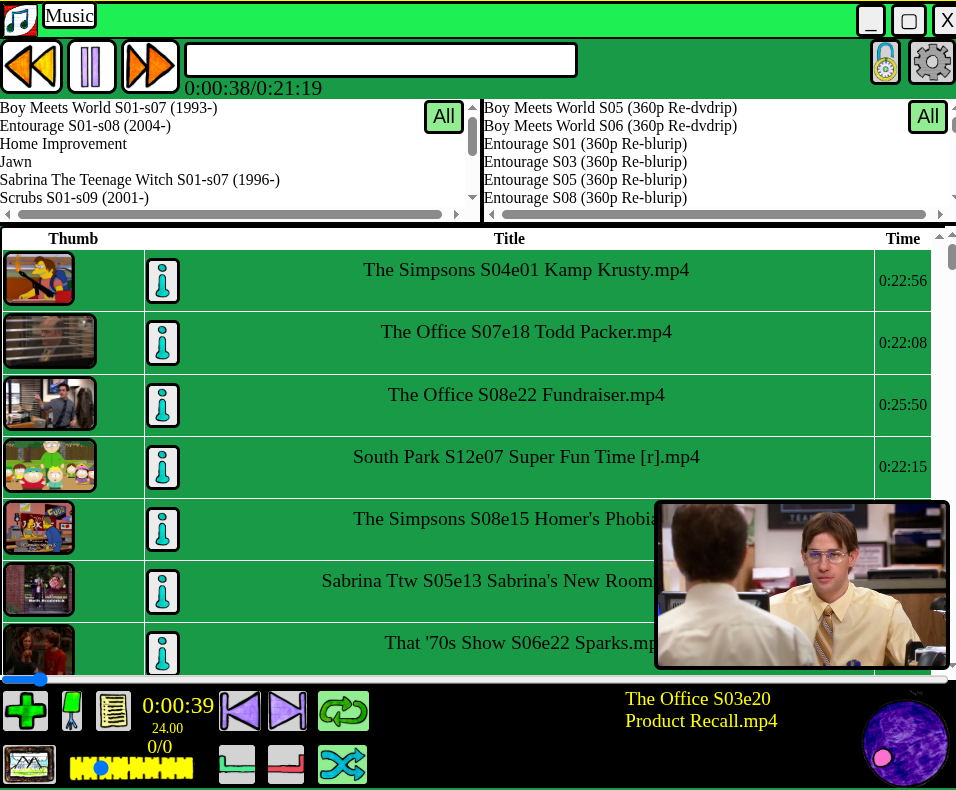This screenshot has height=790, width=956.
Task: Select Entourage S03 in the seasons list
Action: point(585,162)
